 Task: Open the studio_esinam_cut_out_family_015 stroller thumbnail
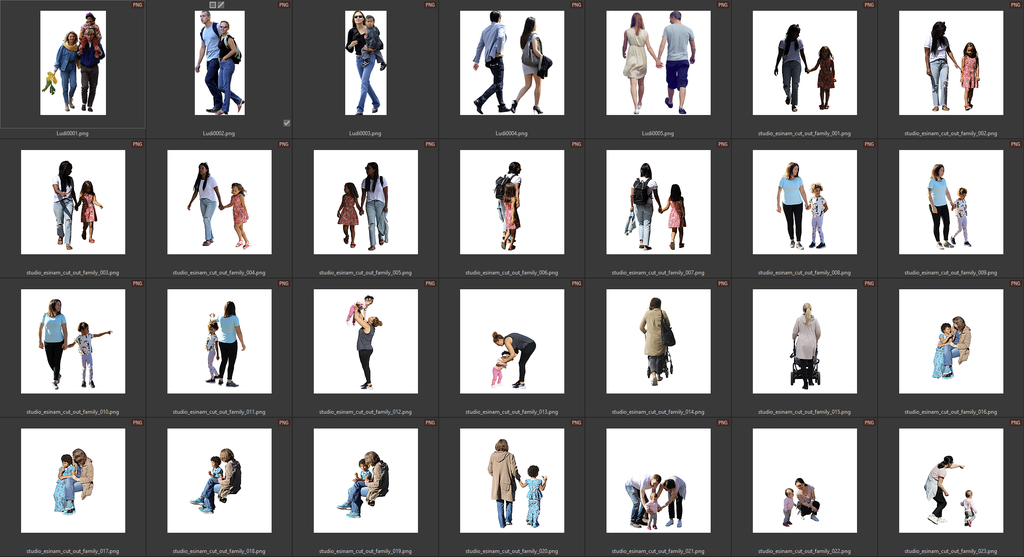805,341
